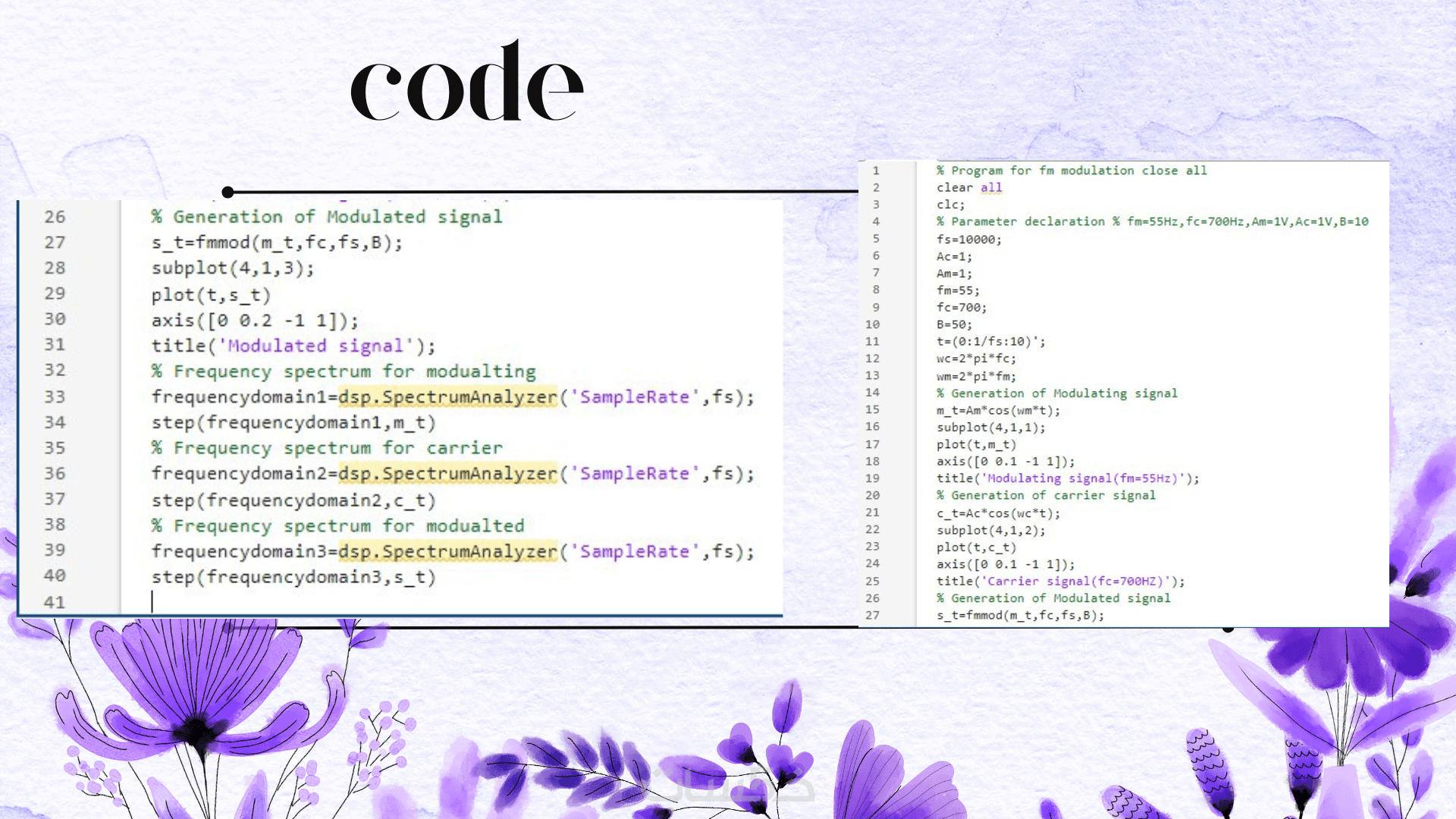Click axis([0 0.2 -1 1]); on line 30
1456x819 pixels.
pos(255,321)
